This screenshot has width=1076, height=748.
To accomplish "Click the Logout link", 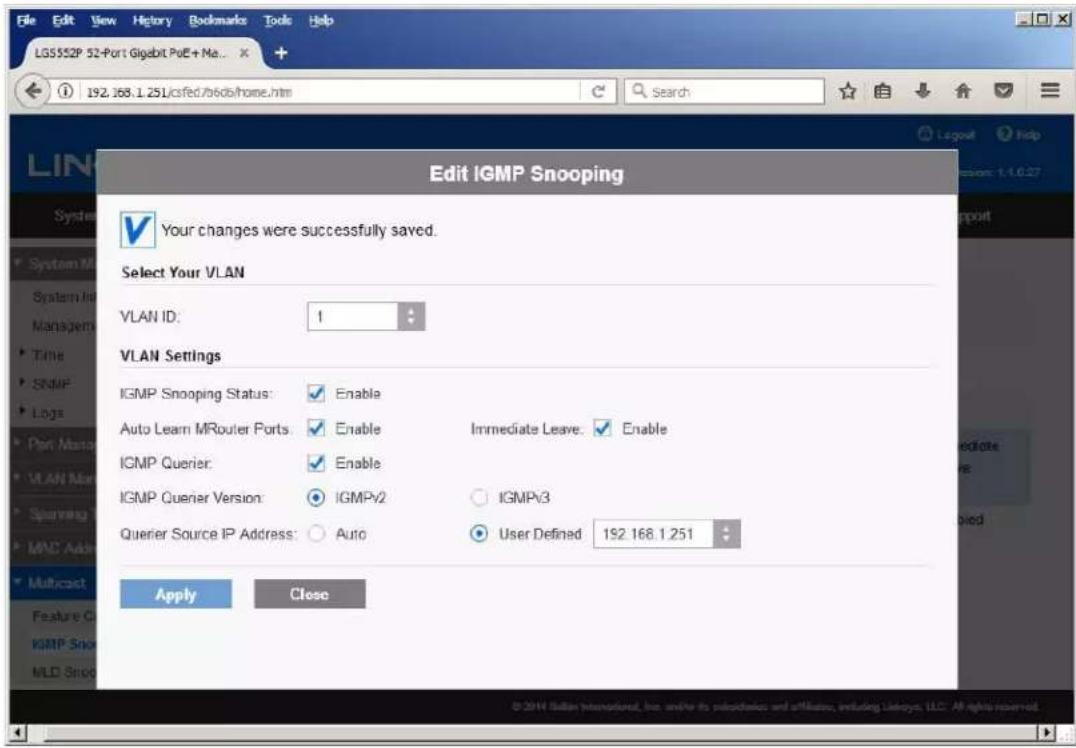I will point(948,136).
